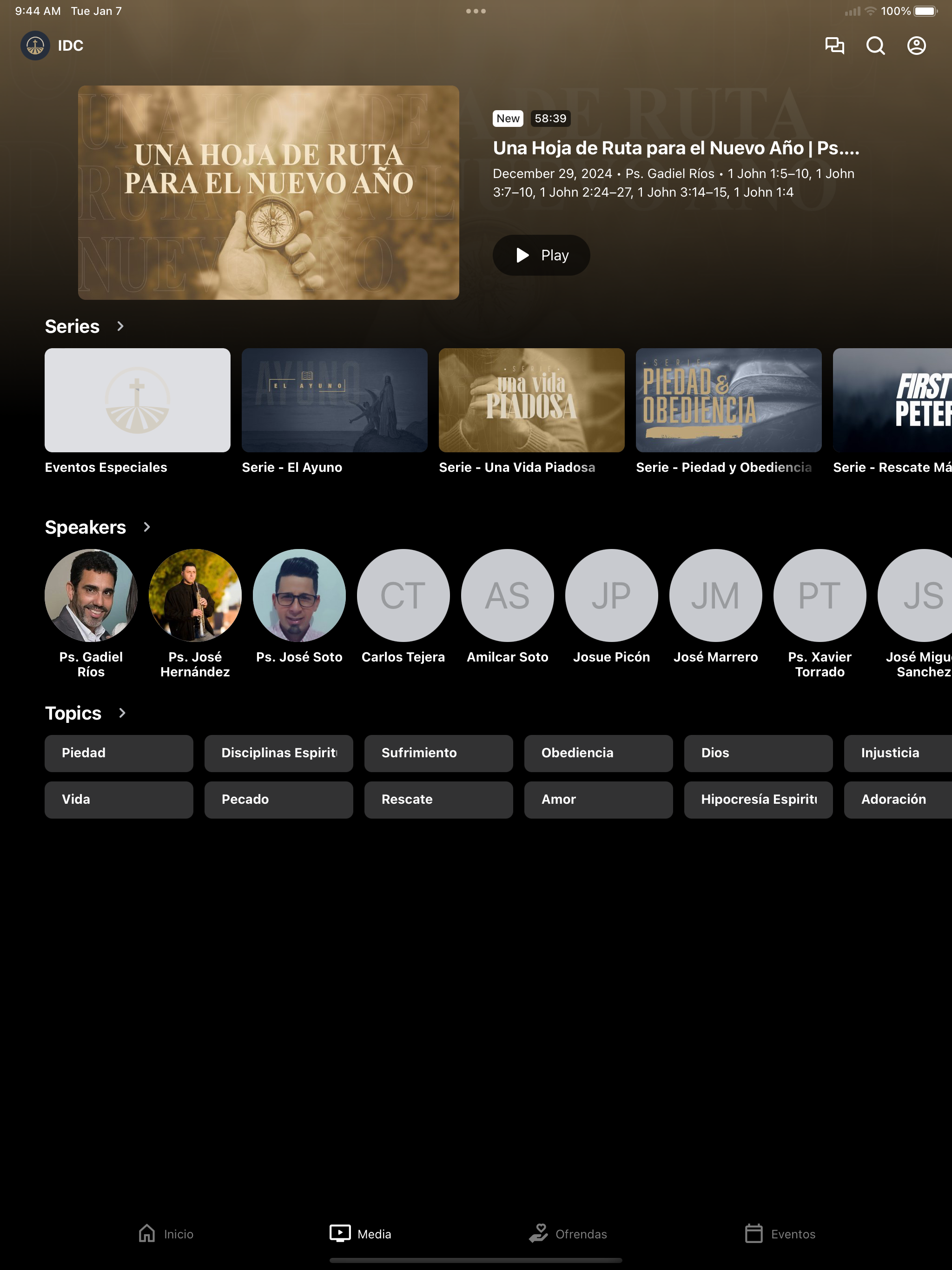Expand the Series section chevron
The height and width of the screenshot is (1270, 952).
point(120,326)
